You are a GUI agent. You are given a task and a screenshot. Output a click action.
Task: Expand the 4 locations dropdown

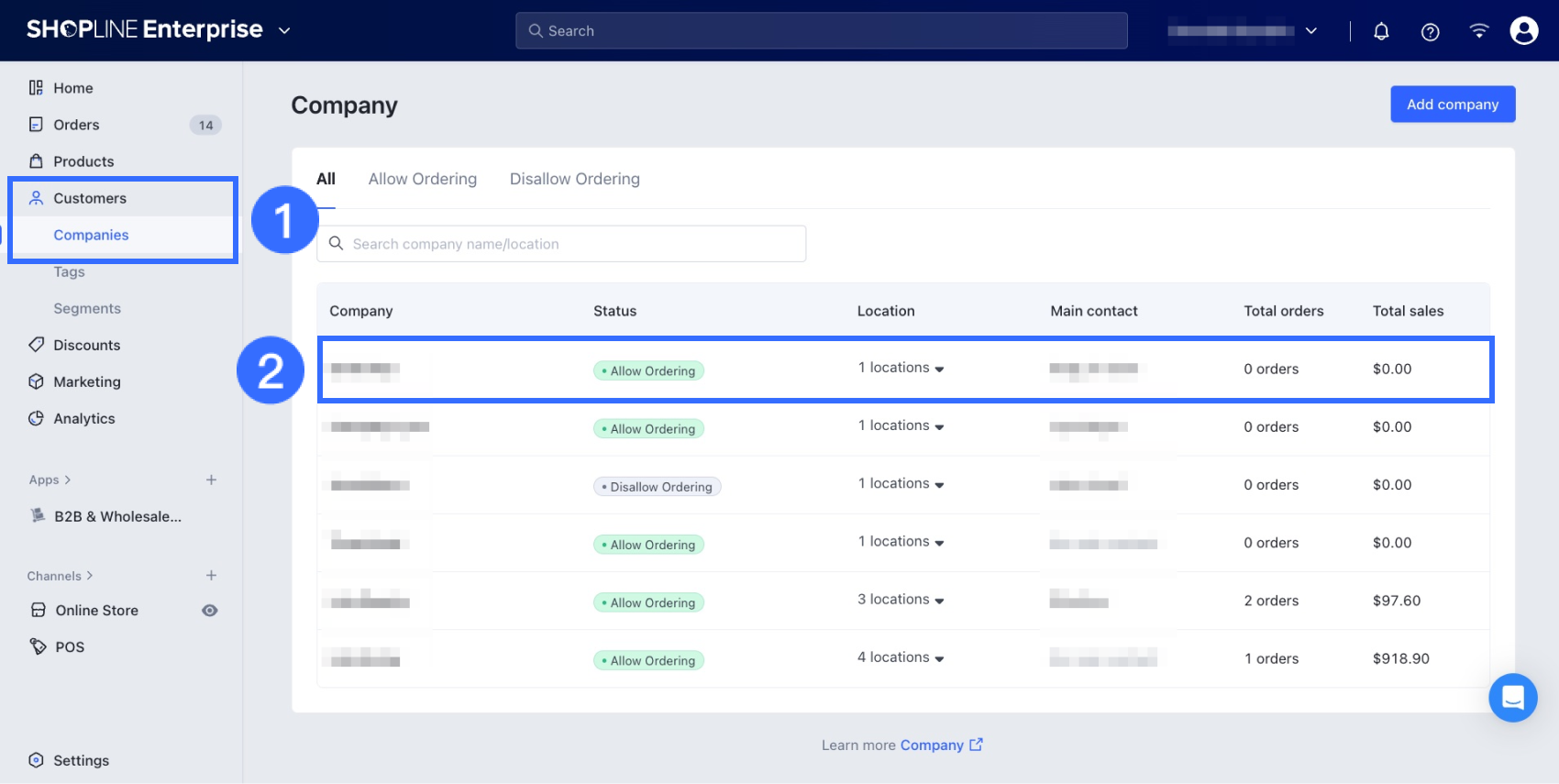pos(901,657)
